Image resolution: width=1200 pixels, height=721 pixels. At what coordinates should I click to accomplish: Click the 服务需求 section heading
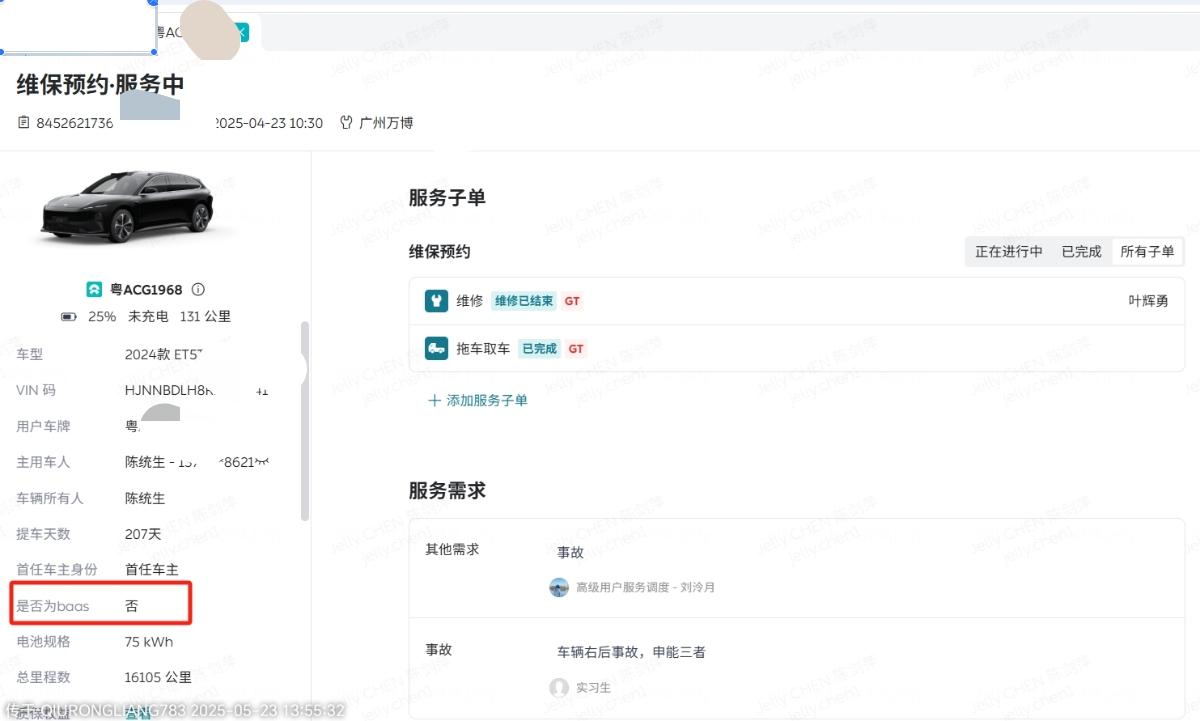pyautogui.click(x=447, y=491)
